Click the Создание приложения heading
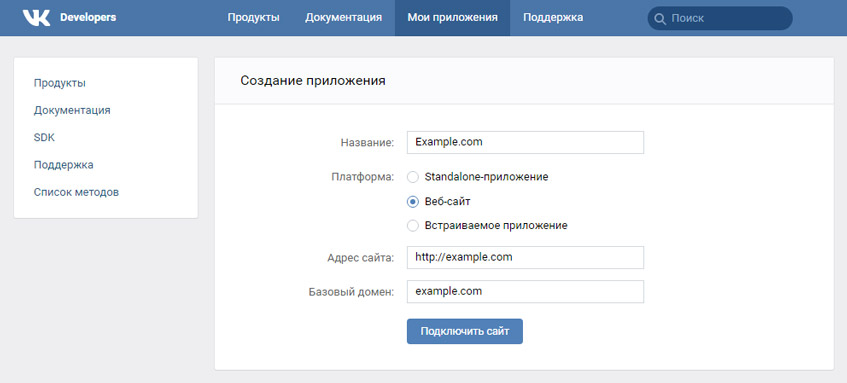This screenshot has height=383, width=847. 313,81
